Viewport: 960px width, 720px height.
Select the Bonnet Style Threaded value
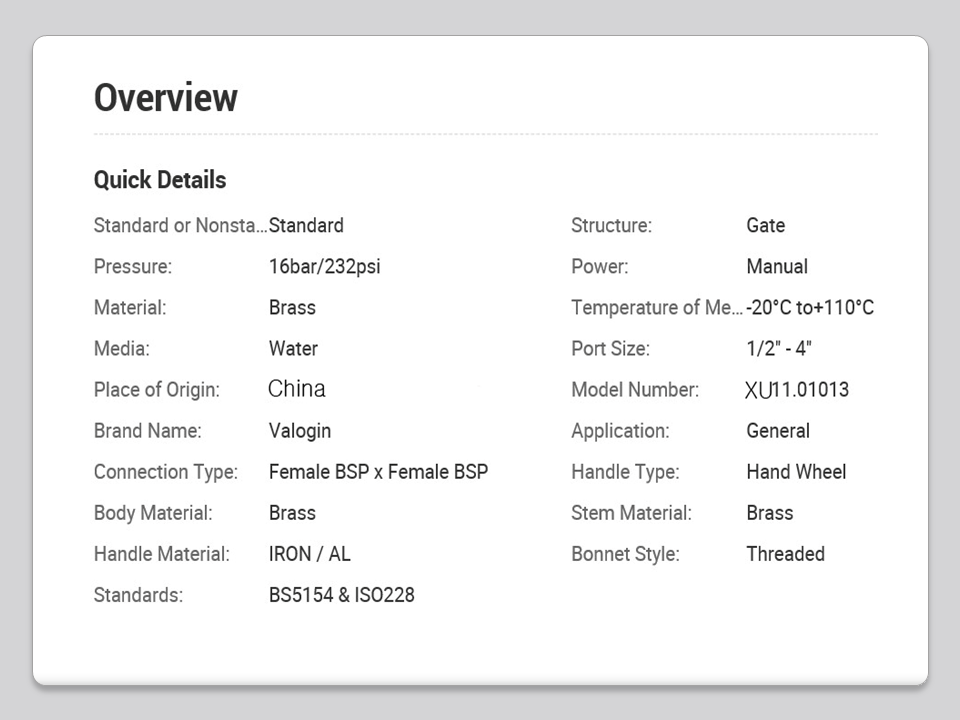785,554
